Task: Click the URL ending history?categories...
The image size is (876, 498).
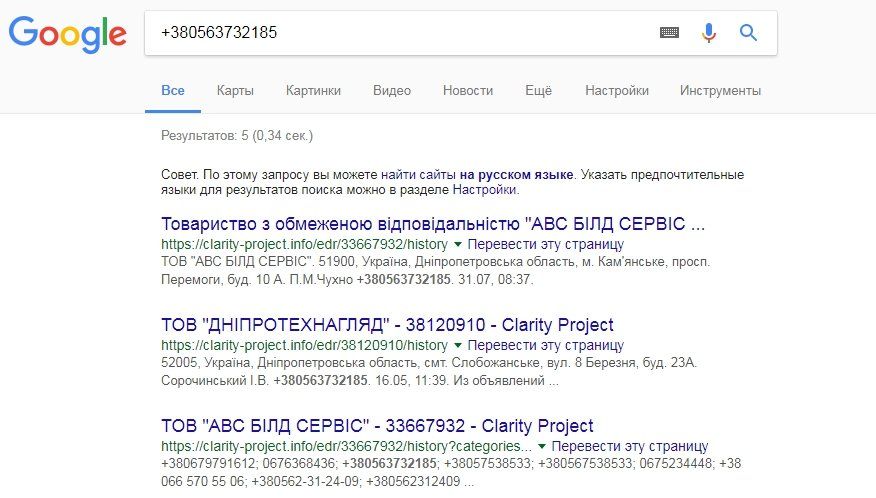Action: pyautogui.click(x=346, y=447)
